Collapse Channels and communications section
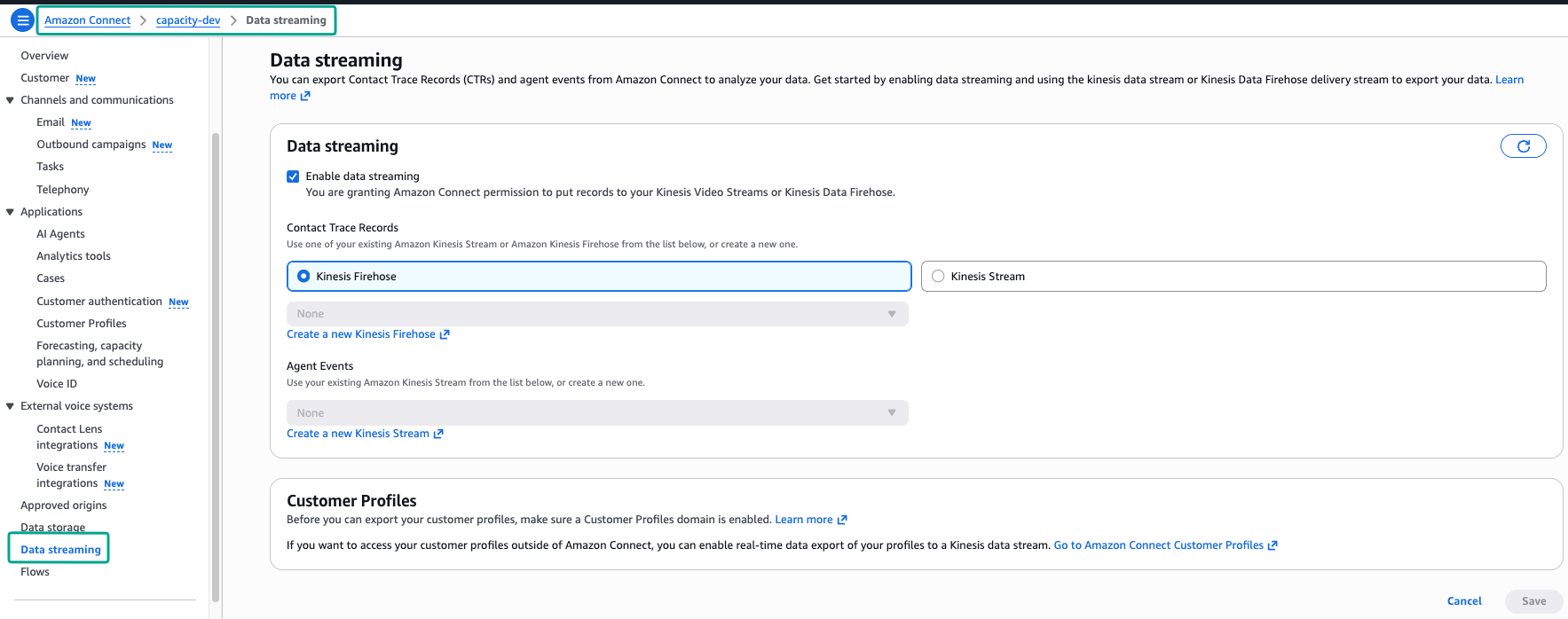1568x619 pixels. pyautogui.click(x=11, y=100)
